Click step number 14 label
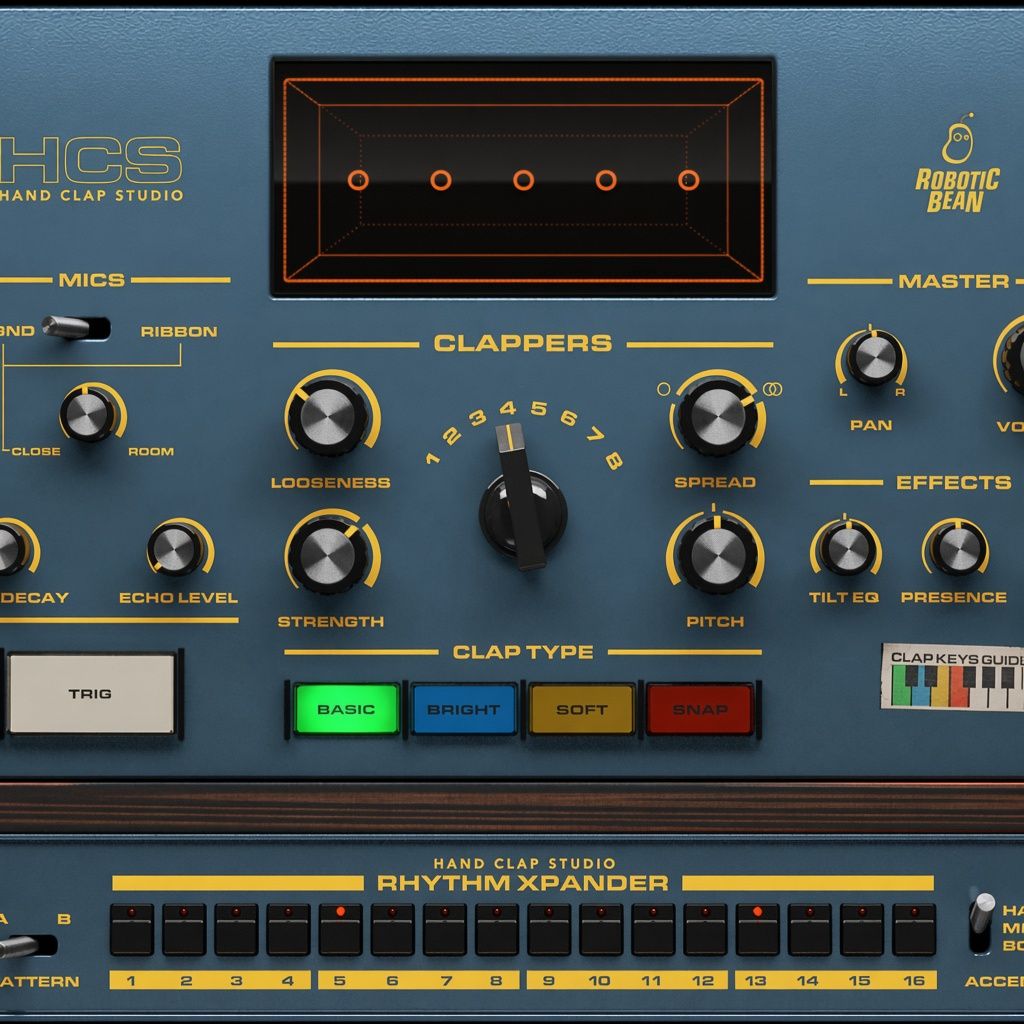 click(x=808, y=980)
